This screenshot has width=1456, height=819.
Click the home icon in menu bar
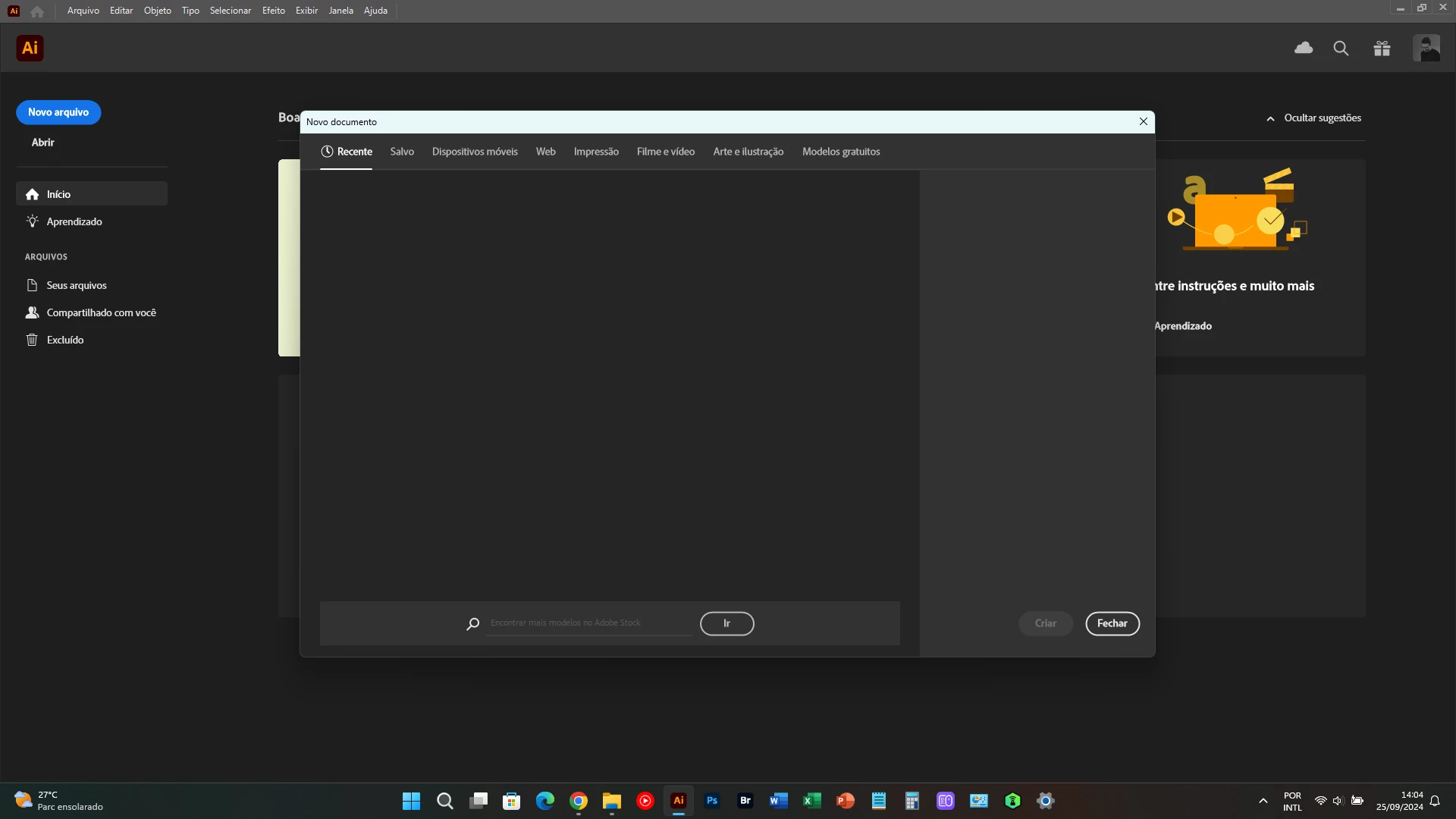(x=37, y=11)
